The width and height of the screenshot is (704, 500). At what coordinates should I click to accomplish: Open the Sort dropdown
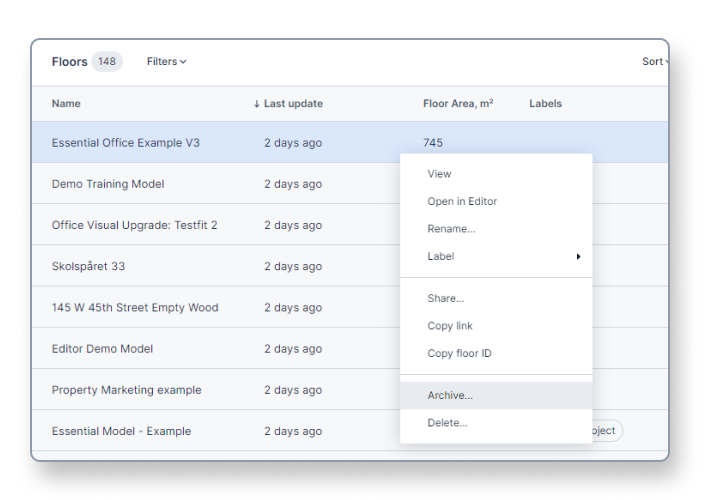[655, 61]
